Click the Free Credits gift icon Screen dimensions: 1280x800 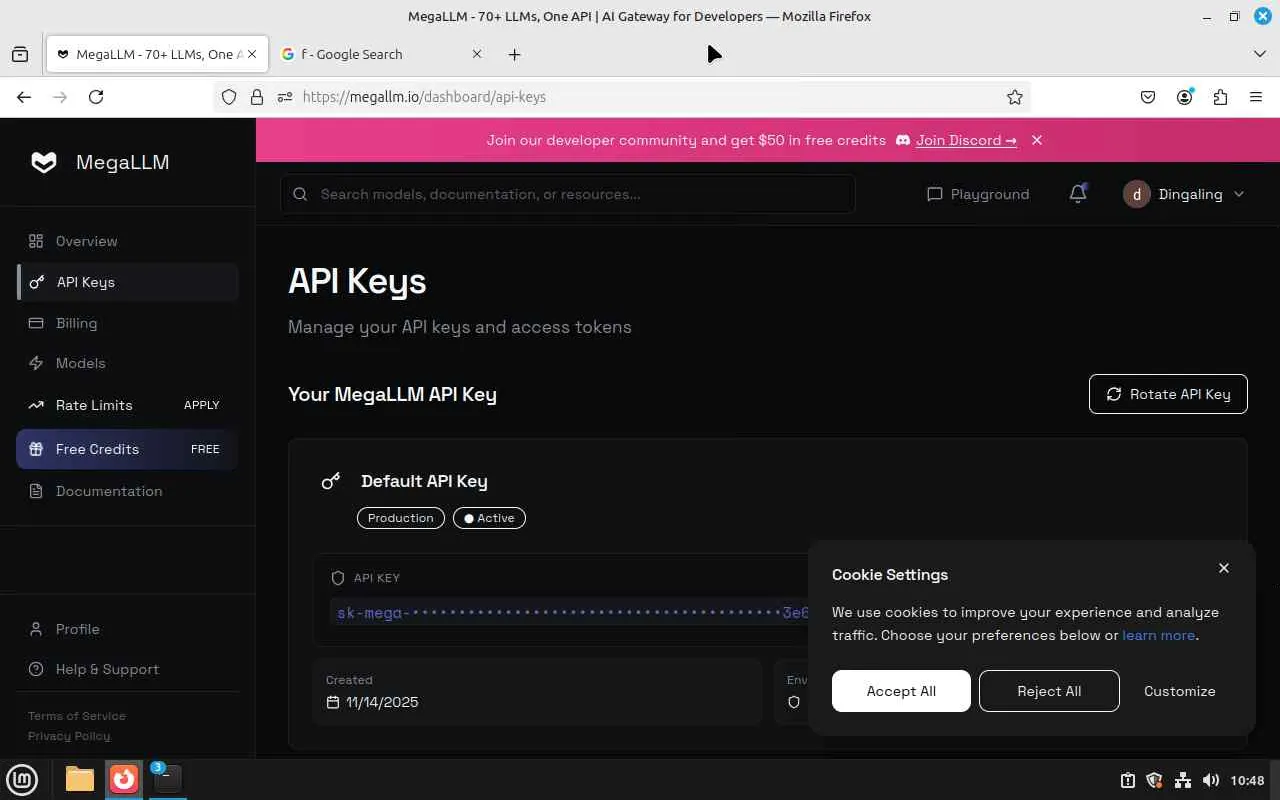[36, 449]
